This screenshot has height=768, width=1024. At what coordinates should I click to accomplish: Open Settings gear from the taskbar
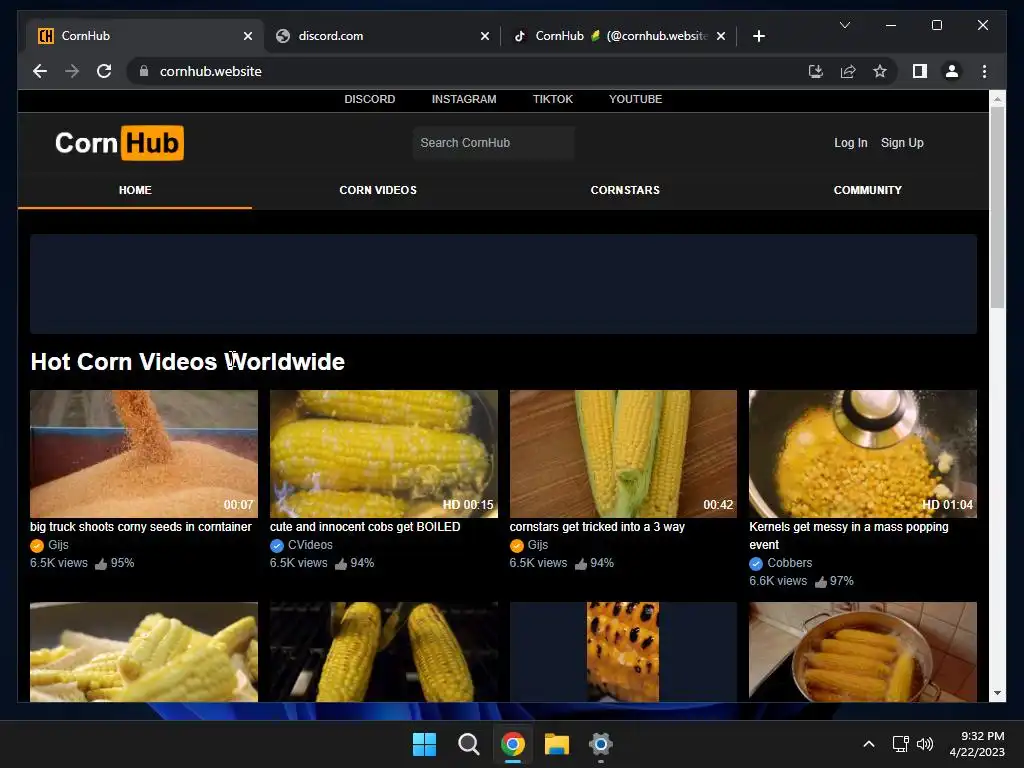pos(601,744)
